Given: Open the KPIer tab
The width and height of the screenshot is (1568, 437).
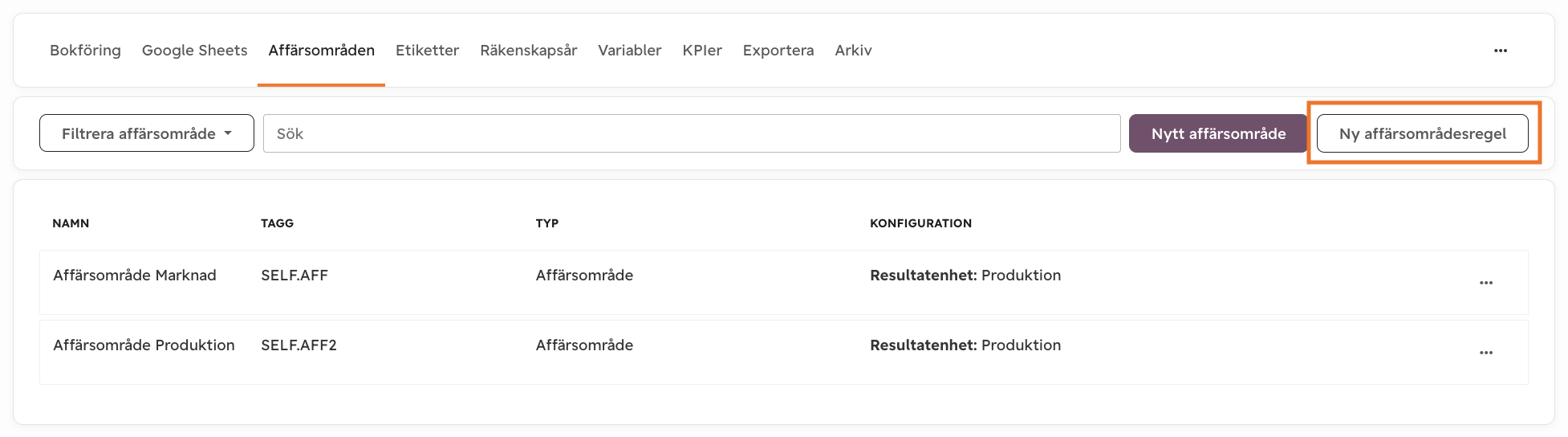Looking at the screenshot, I should [702, 50].
